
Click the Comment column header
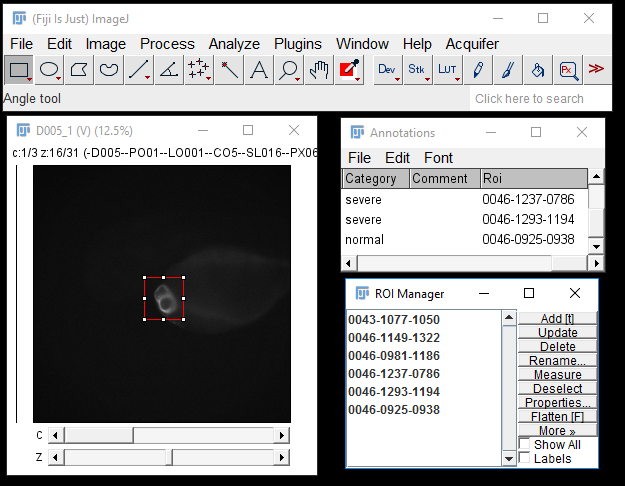[445, 179]
